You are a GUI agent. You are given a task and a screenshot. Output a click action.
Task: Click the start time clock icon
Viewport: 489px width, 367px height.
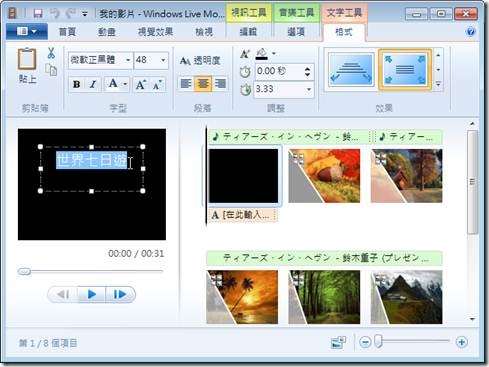click(x=245, y=72)
